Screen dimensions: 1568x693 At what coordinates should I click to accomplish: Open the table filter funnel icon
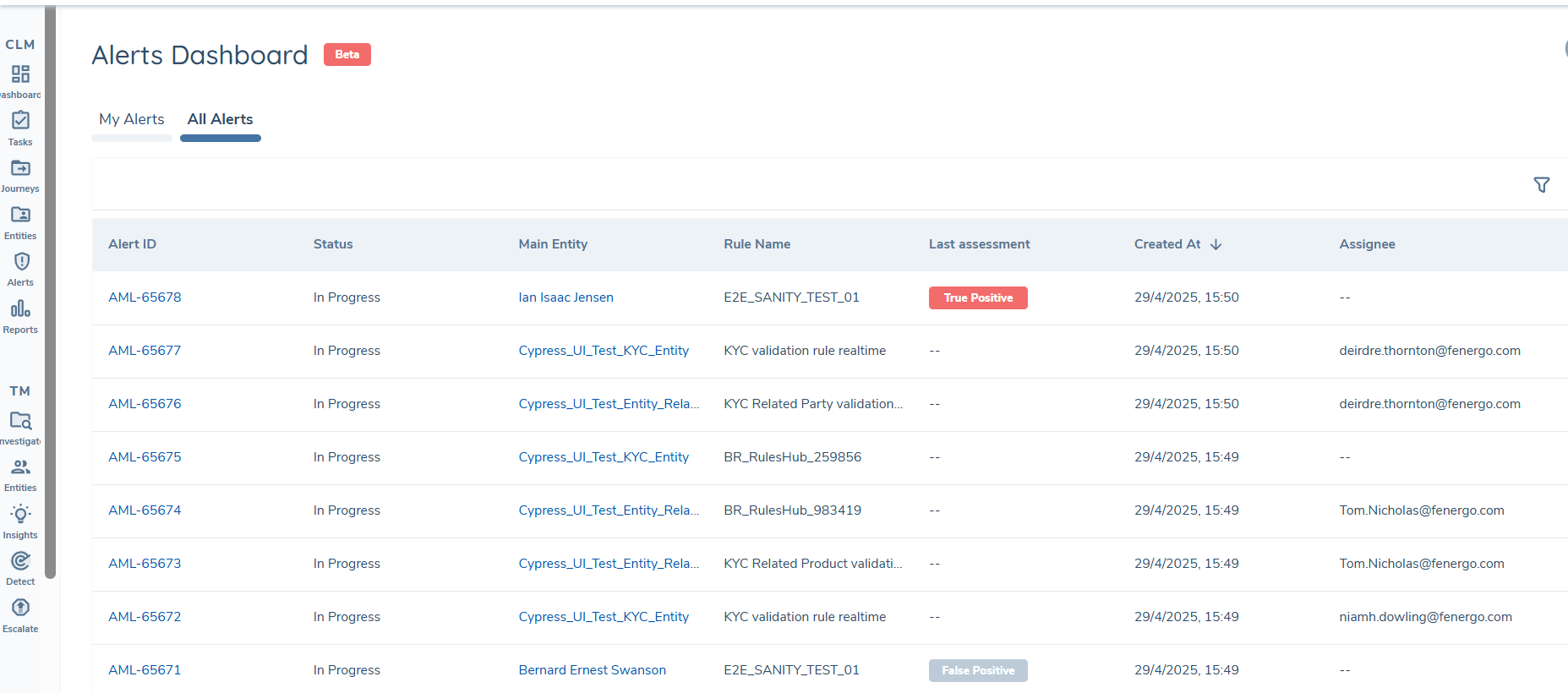point(1541,184)
